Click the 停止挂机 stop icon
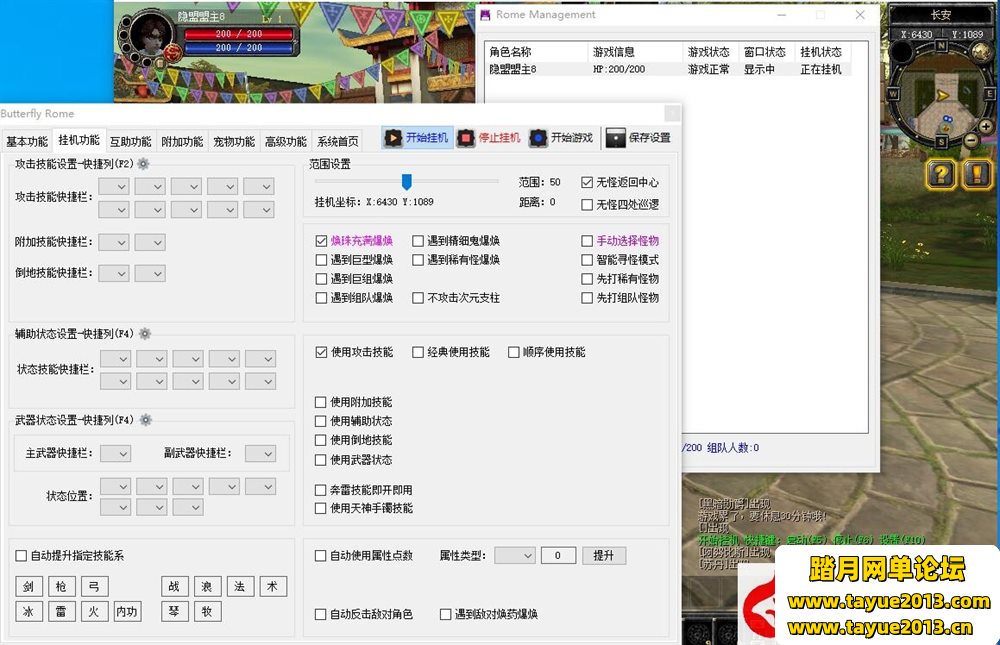 click(x=466, y=138)
